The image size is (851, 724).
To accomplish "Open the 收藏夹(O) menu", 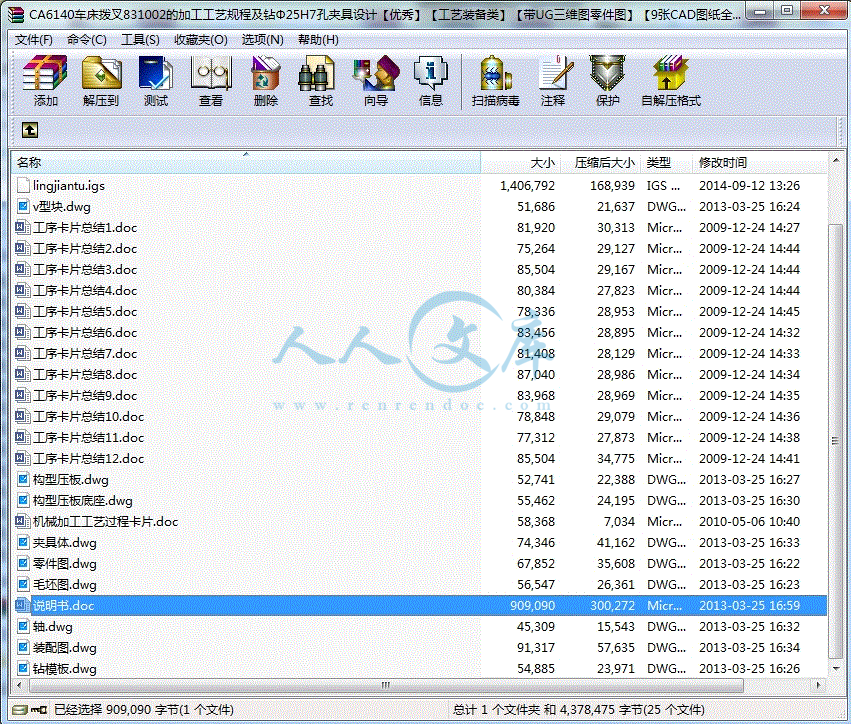I will pos(200,40).
